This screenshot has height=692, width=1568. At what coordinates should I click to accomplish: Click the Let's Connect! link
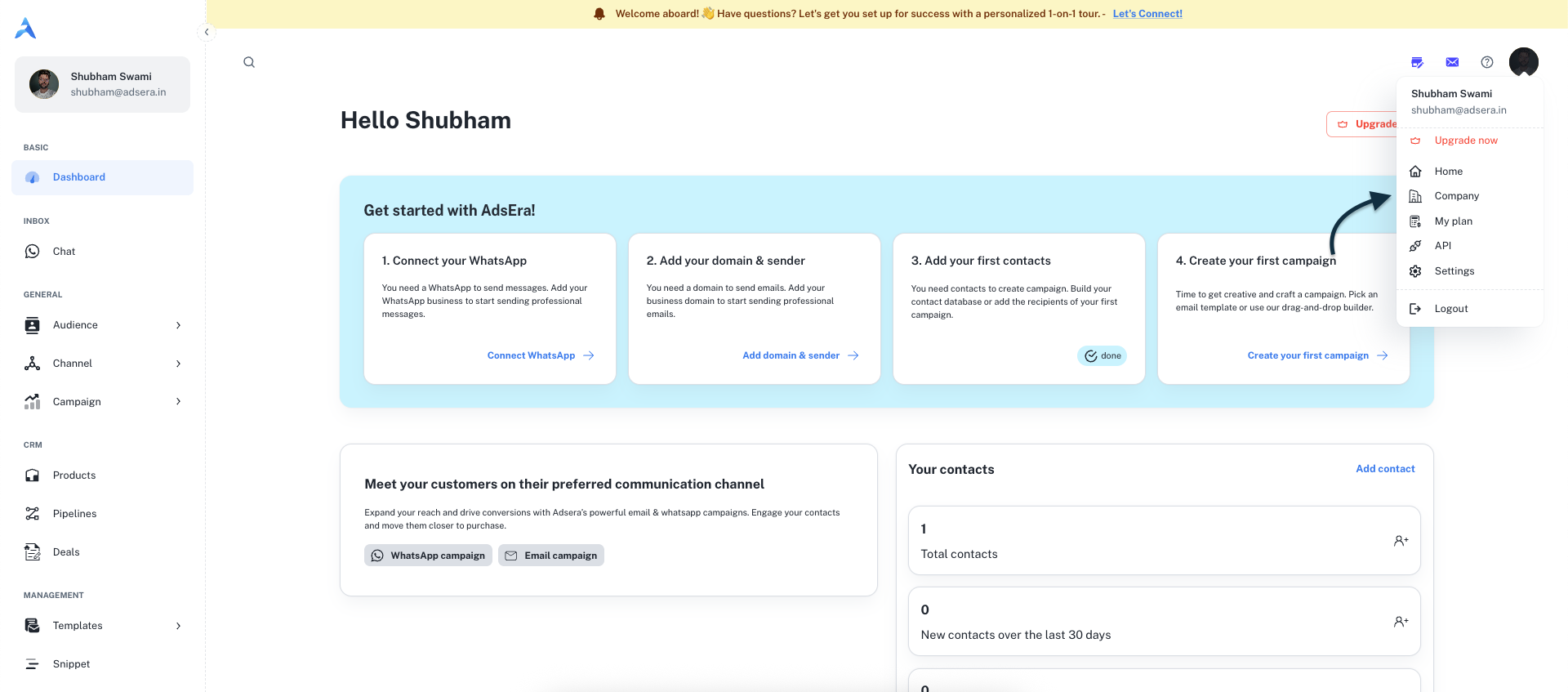pyautogui.click(x=1147, y=14)
